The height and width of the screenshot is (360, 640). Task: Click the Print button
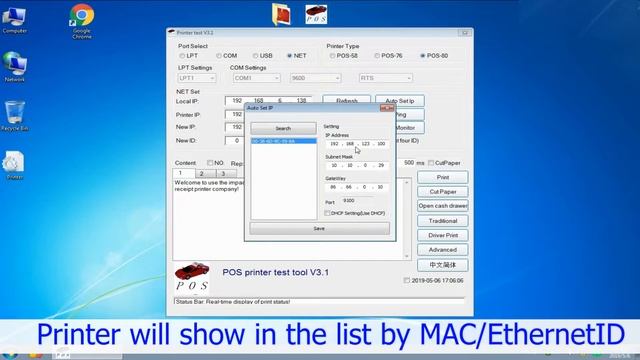(442, 177)
